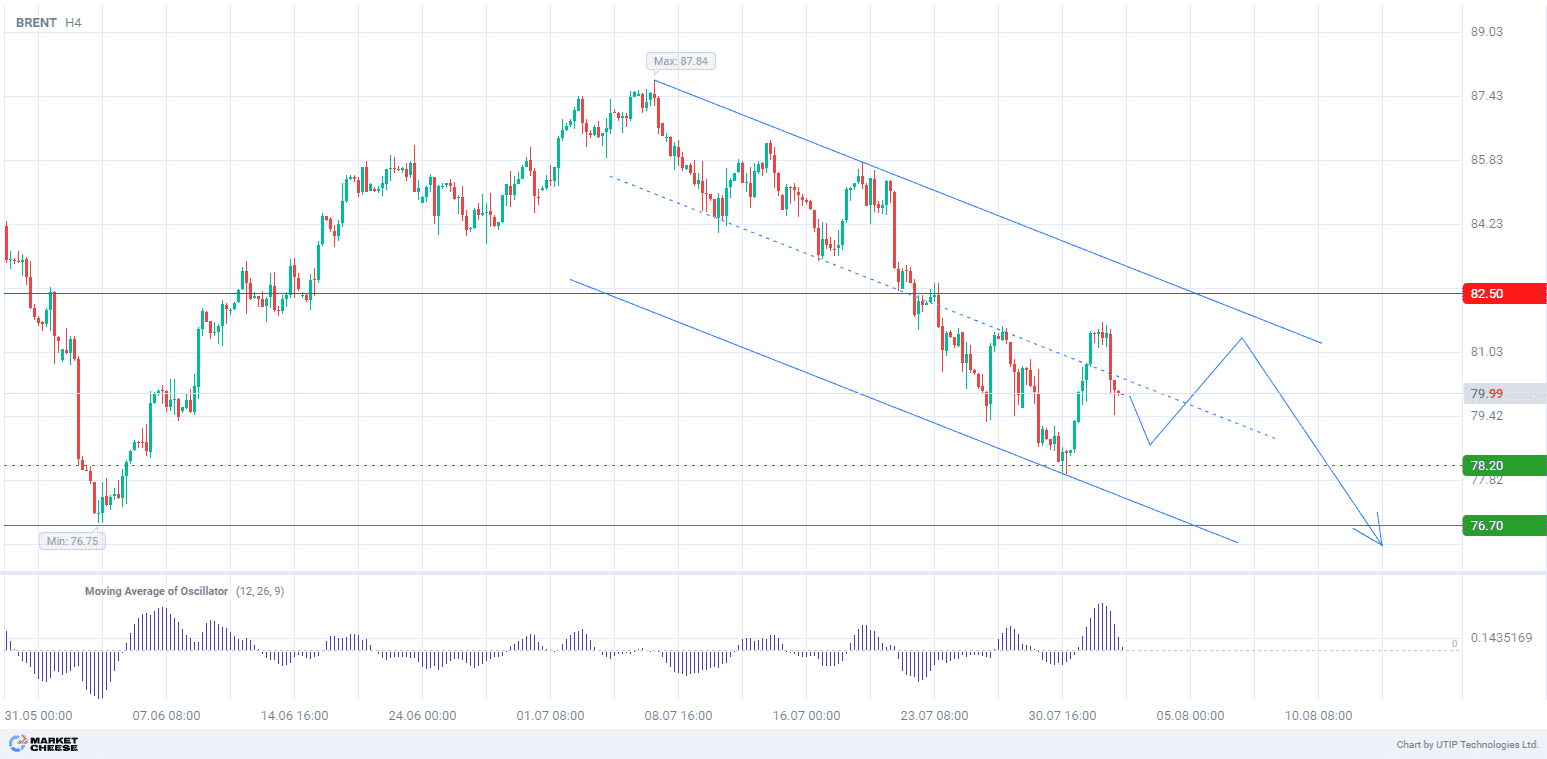The height and width of the screenshot is (759, 1547).
Task: Click the 81.03 price axis value
Action: (x=1487, y=352)
